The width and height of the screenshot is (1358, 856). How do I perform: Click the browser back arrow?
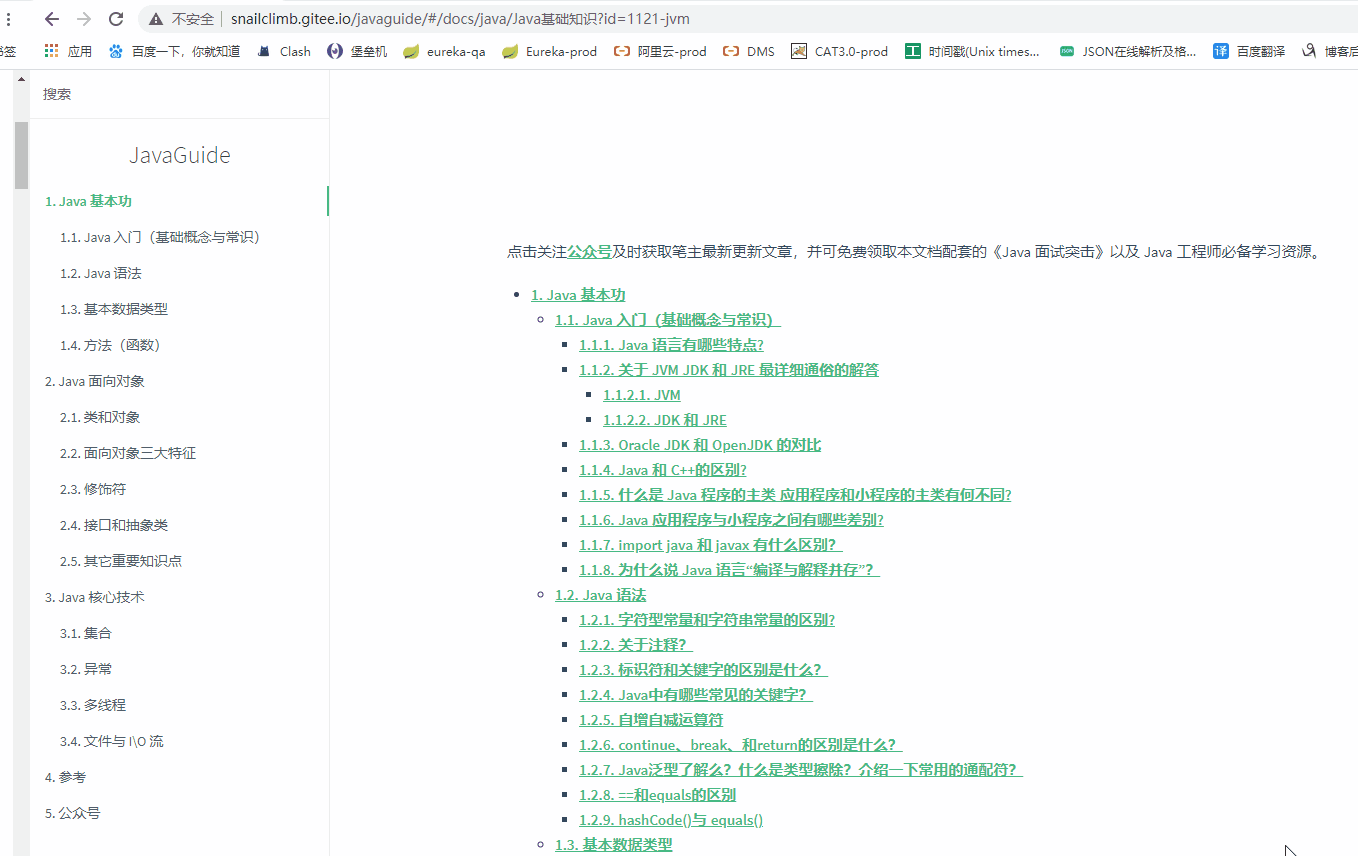pyautogui.click(x=52, y=19)
